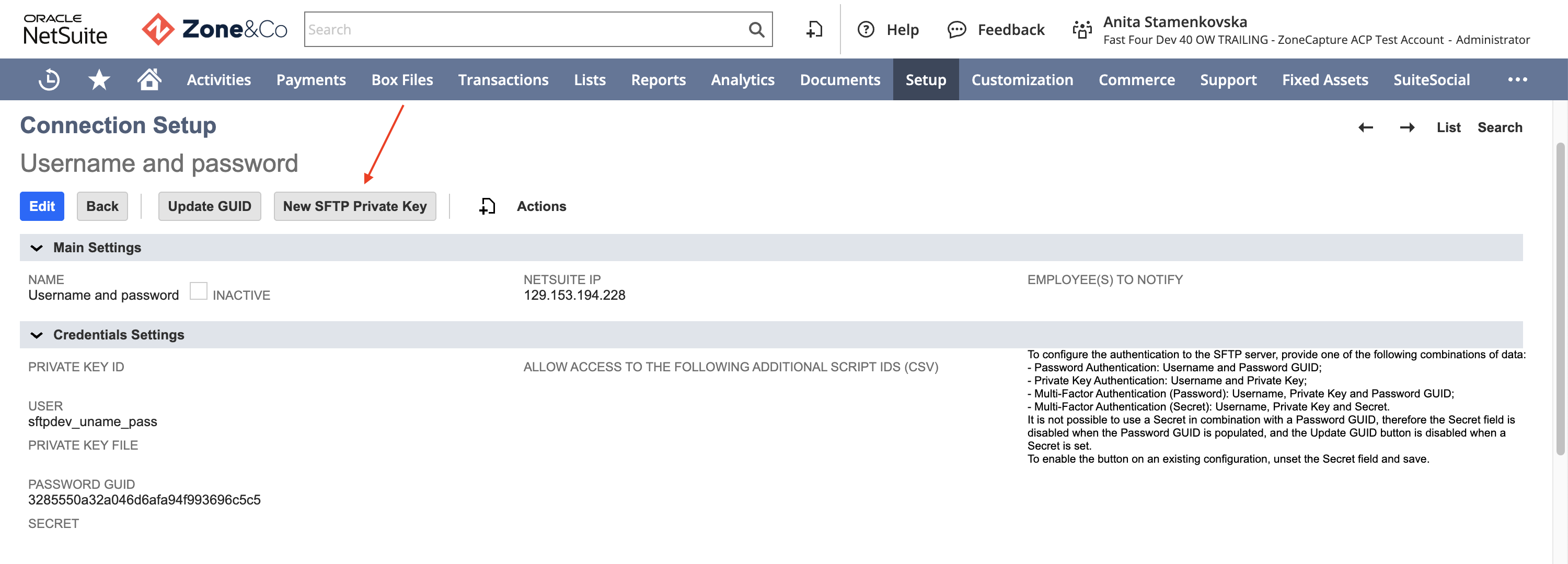Open the more menus ellipsis

coord(1517,80)
